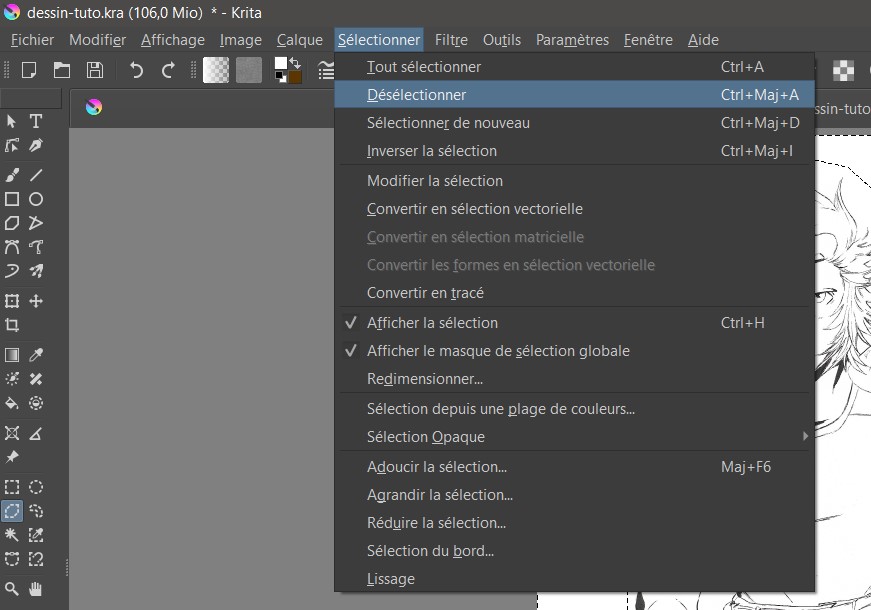871x610 pixels.
Task: Select the Line tool
Action: pyautogui.click(x=36, y=175)
